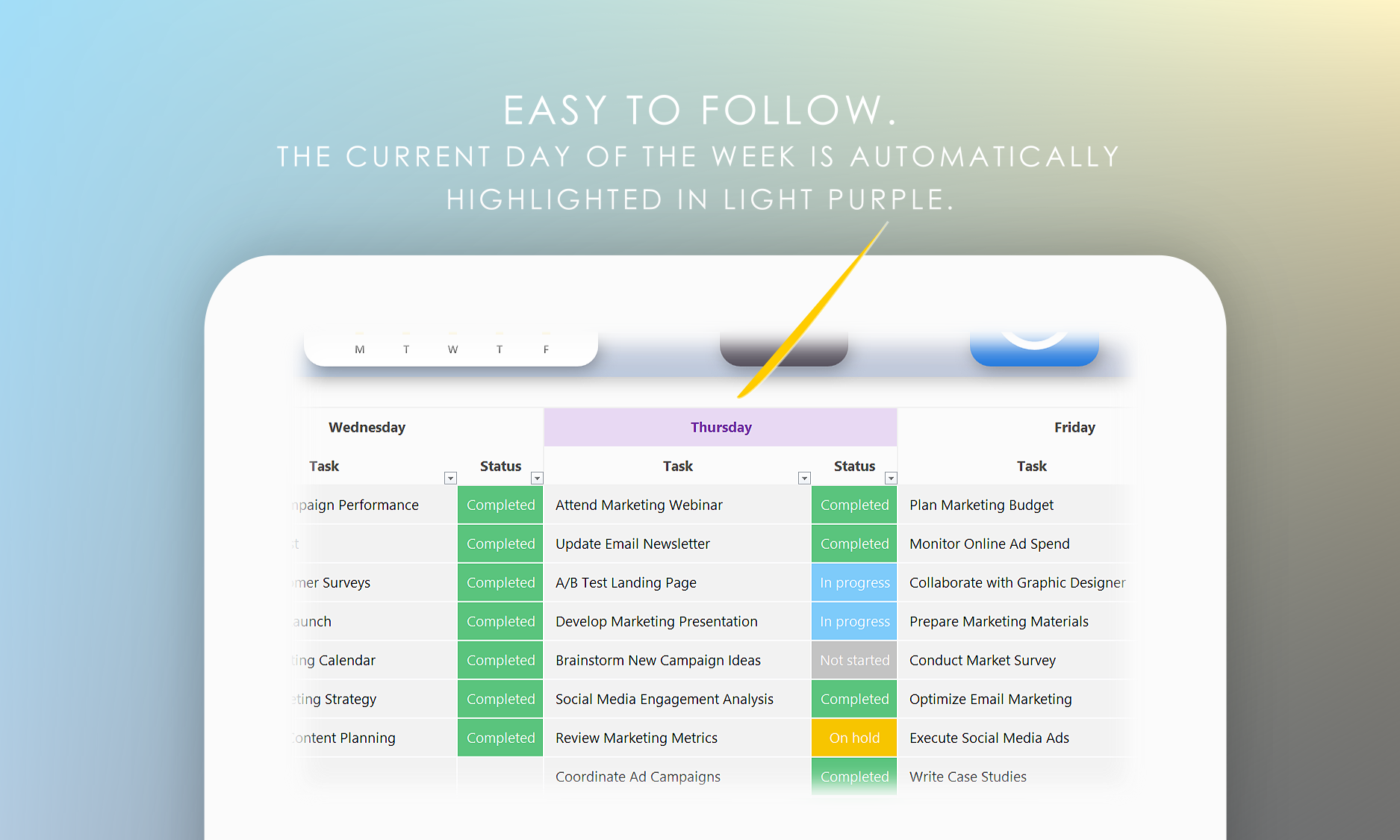
Task: Select the purple-highlighted Thursday header
Action: click(x=721, y=427)
